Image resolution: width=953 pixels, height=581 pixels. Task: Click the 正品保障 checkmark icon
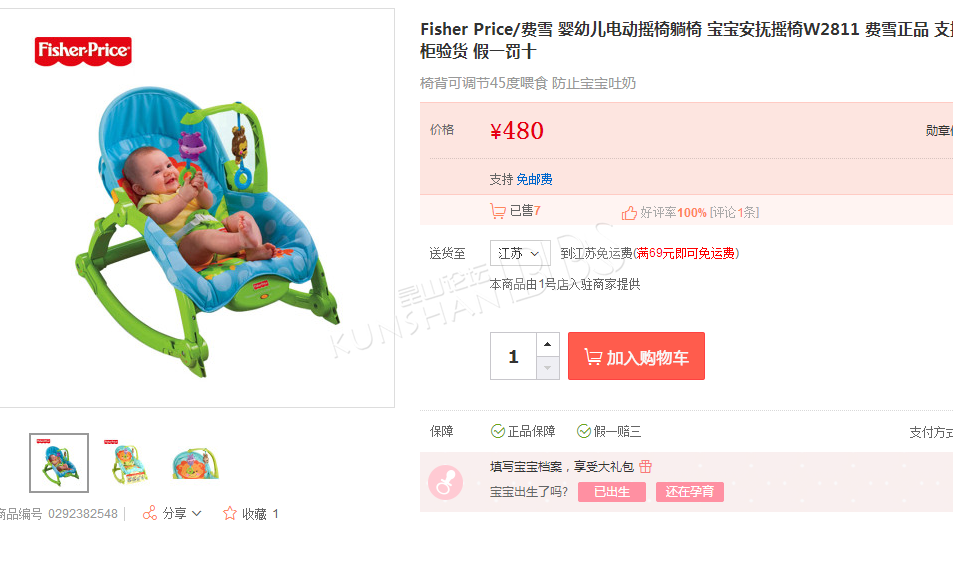tap(498, 431)
